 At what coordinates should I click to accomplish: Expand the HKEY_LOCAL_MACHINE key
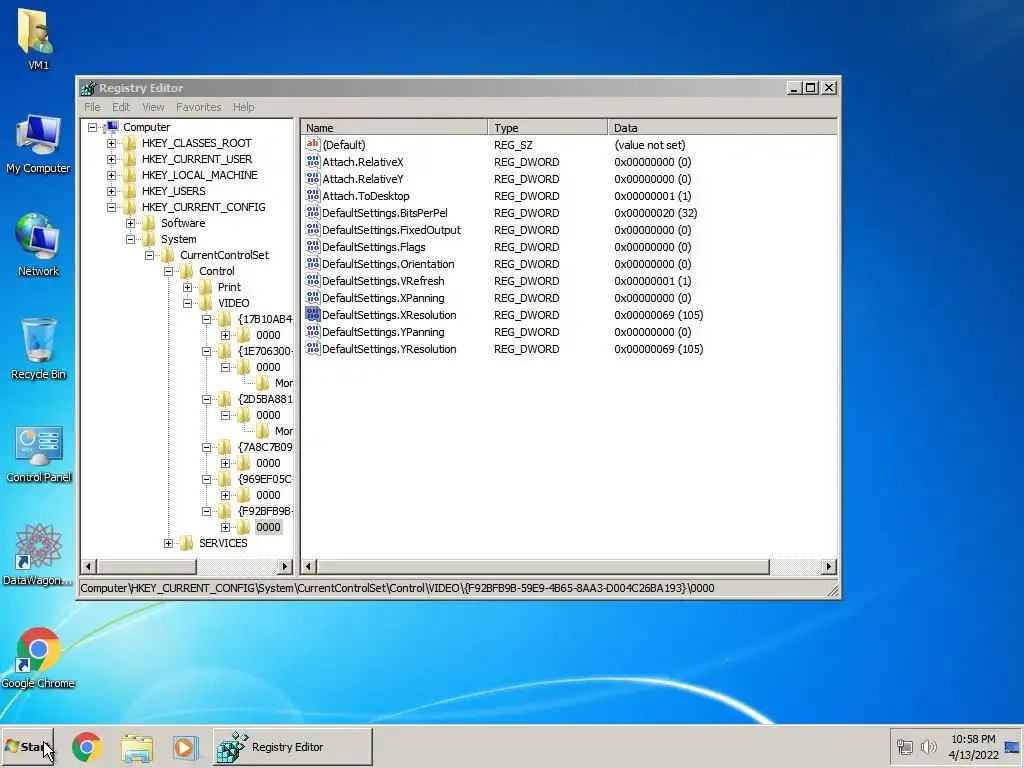click(112, 175)
